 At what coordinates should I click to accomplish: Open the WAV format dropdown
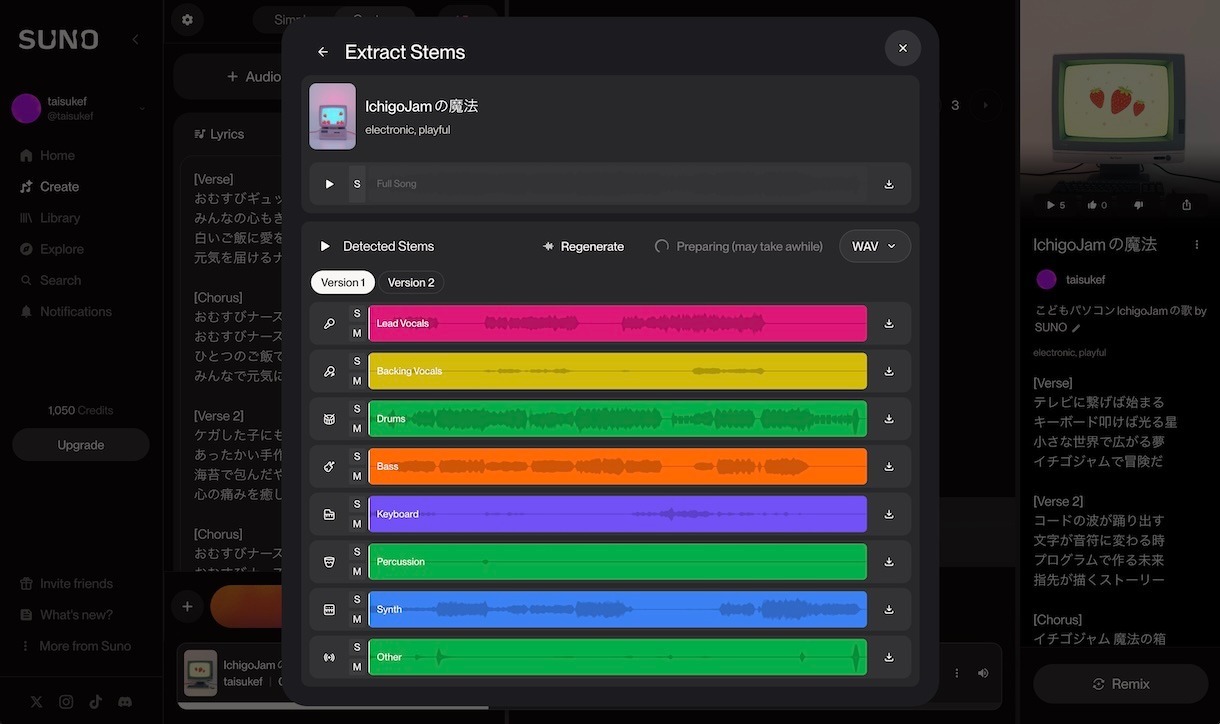875,246
